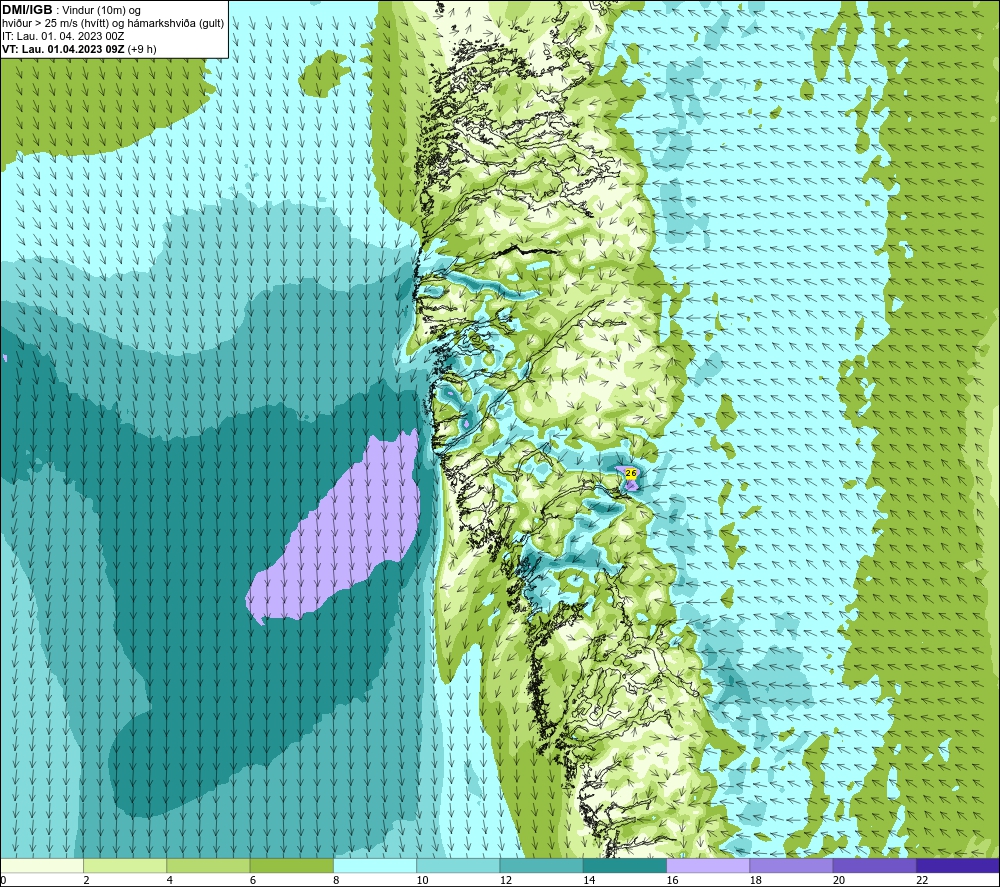The height and width of the screenshot is (887, 1000).
Task: Click the 18–20 m/s purple legend swatch
Action: click(x=791, y=865)
